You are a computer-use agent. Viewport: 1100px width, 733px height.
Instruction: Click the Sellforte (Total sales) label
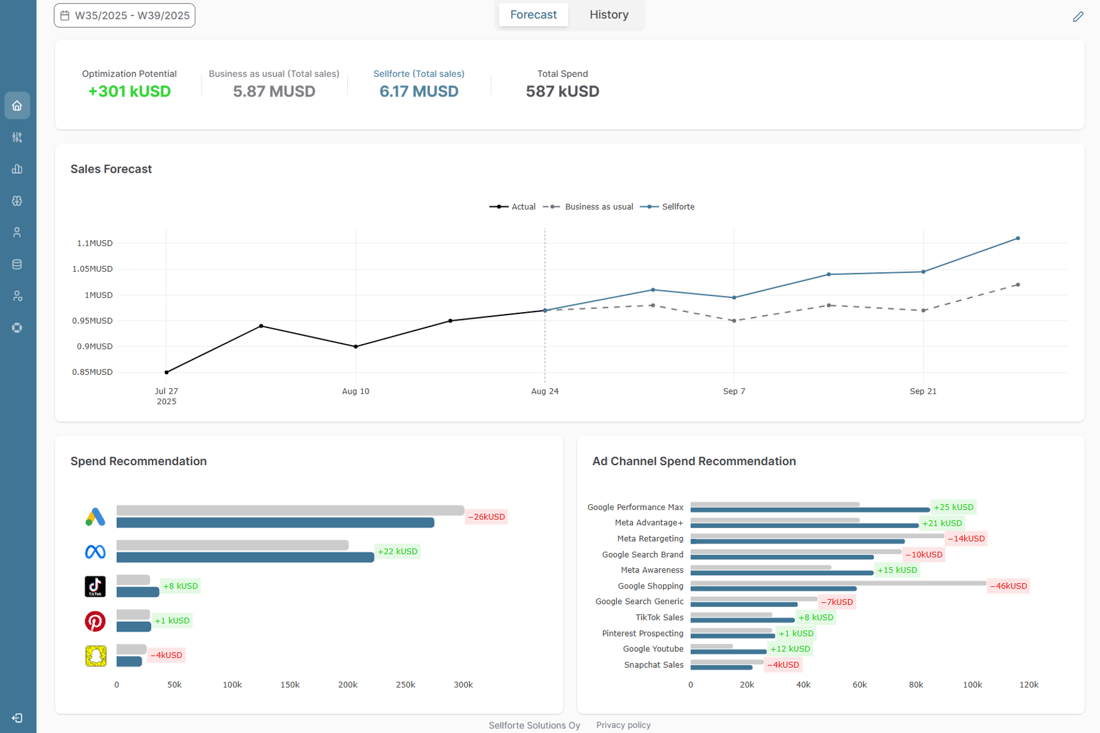tap(419, 74)
